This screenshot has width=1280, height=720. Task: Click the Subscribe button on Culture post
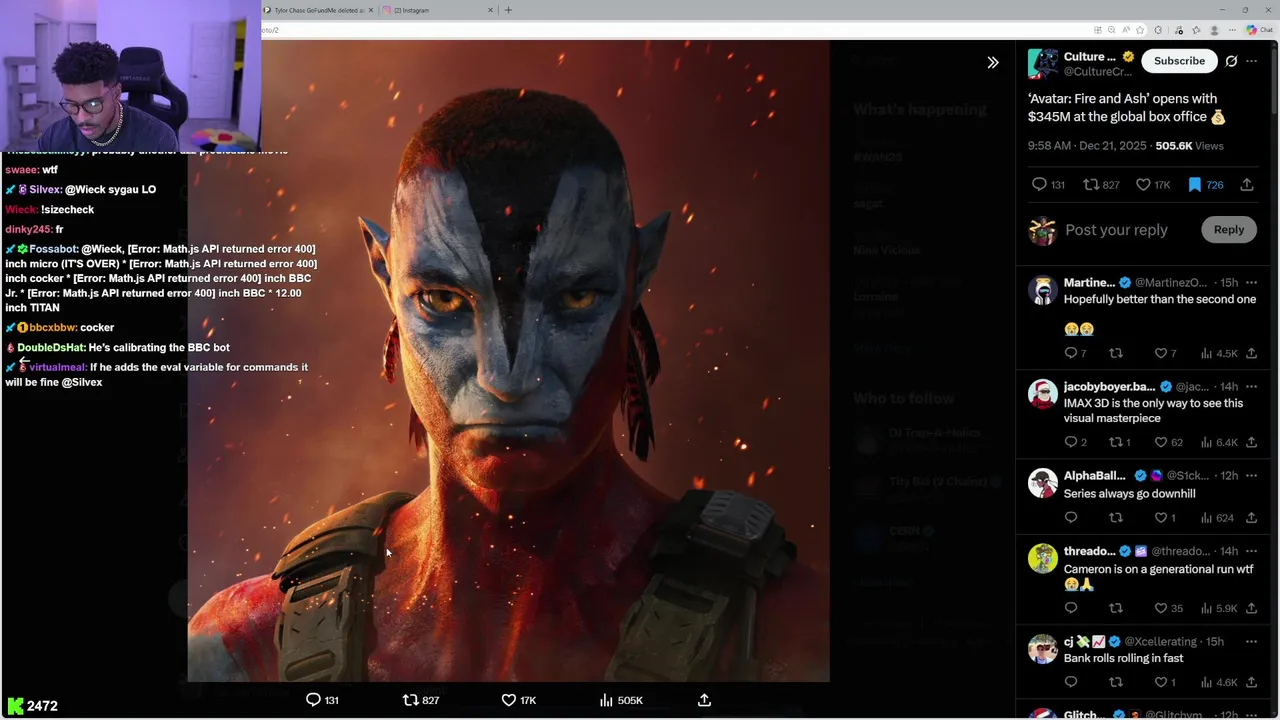(x=1179, y=61)
